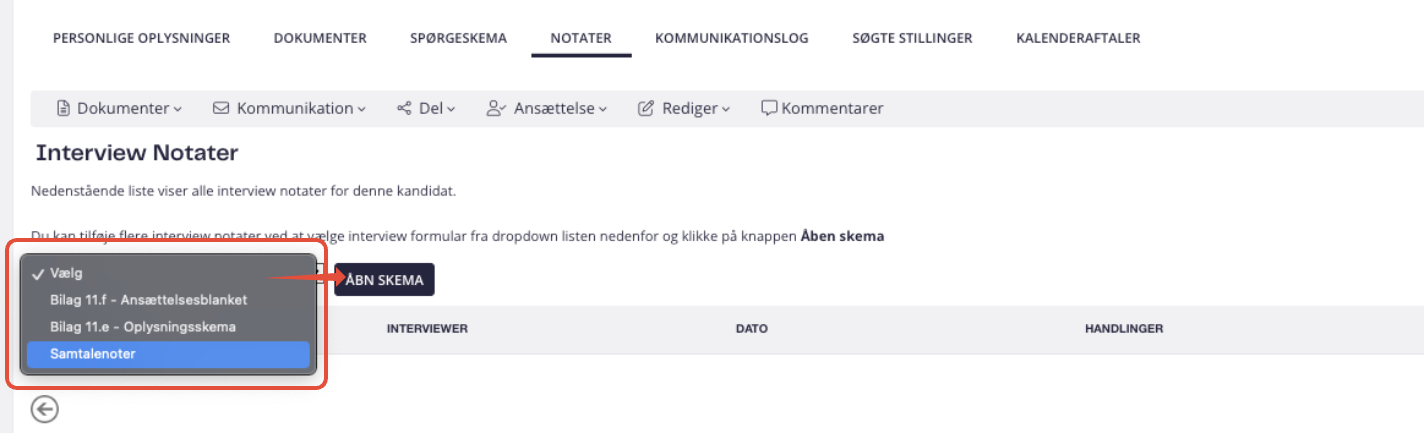The width and height of the screenshot is (1424, 433).
Task: Click the speech bubble Kommentarer icon
Action: click(x=769, y=108)
